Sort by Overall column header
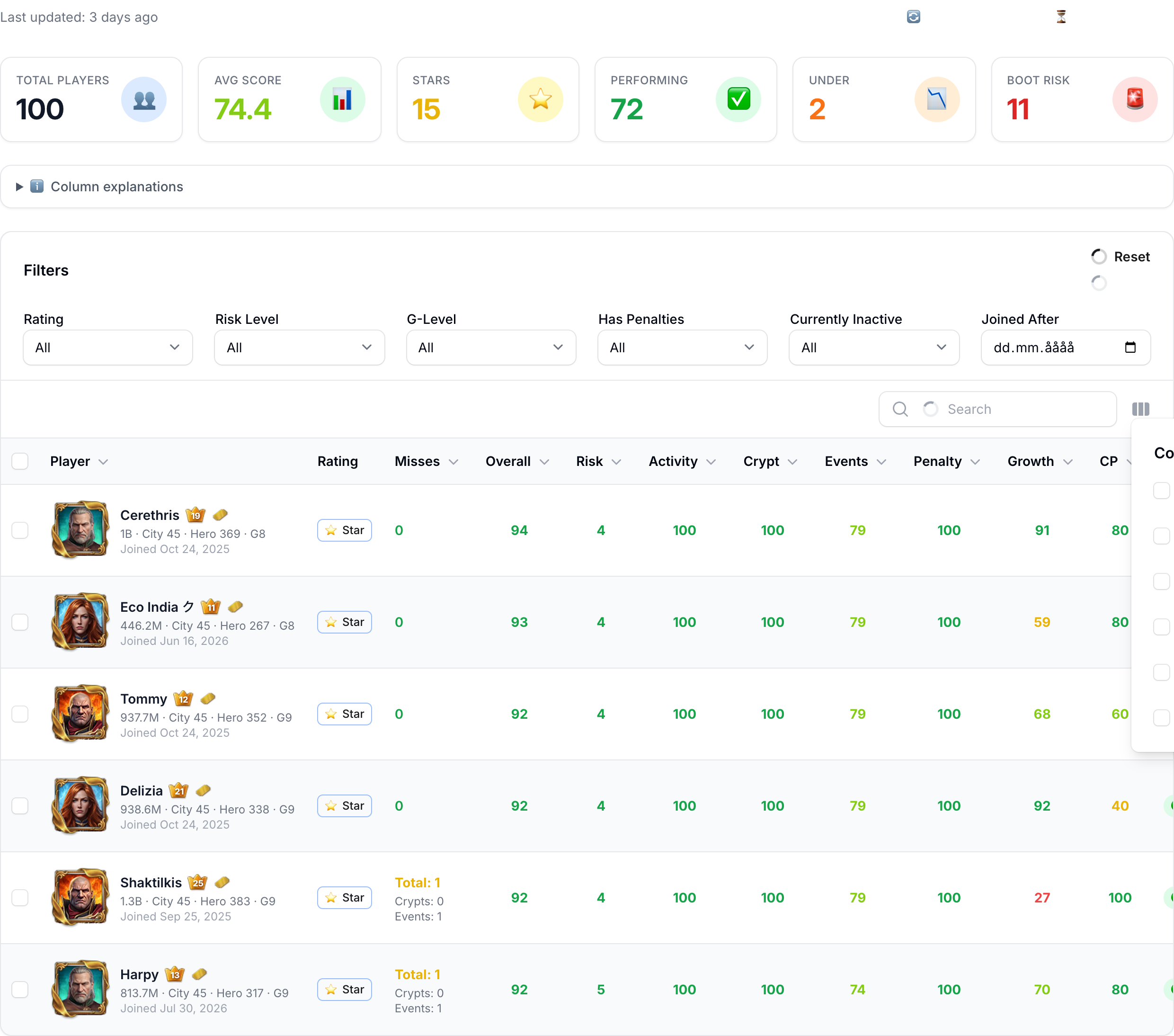Screen dimensions: 1174x1036 click(517, 461)
